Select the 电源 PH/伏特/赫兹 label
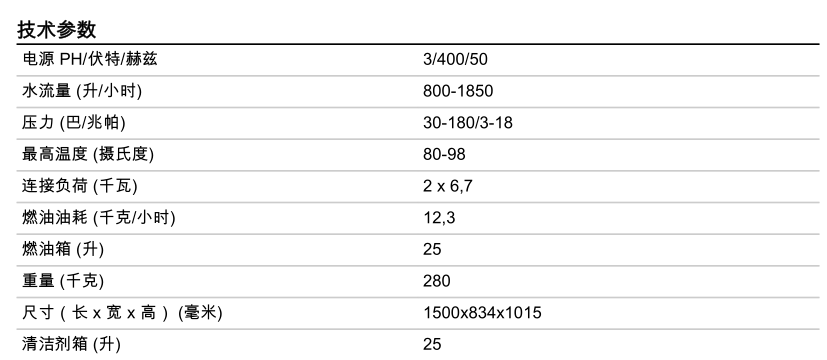 (90, 59)
